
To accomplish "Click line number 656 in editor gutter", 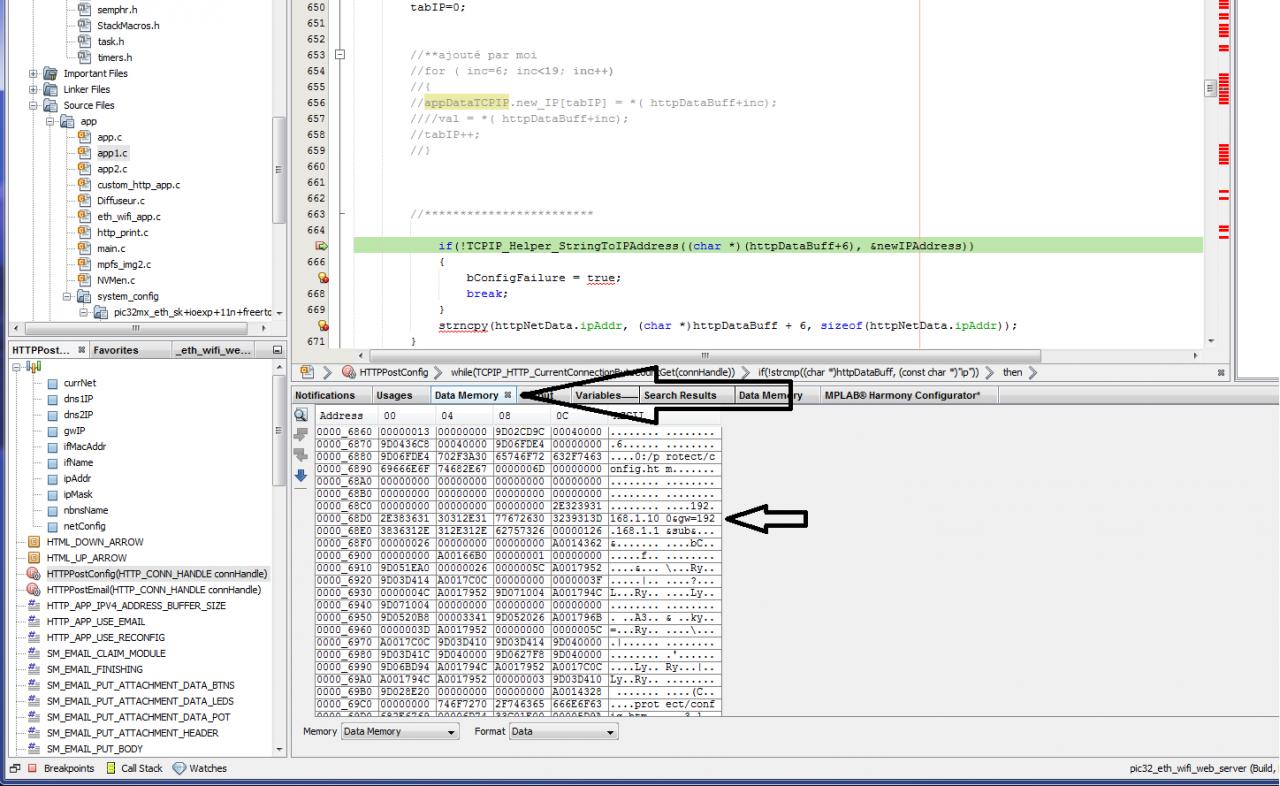I will (316, 103).
